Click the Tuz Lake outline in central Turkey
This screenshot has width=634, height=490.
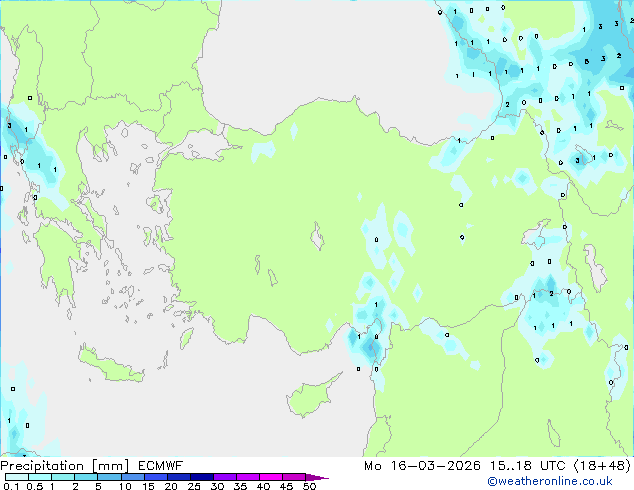coord(317,237)
